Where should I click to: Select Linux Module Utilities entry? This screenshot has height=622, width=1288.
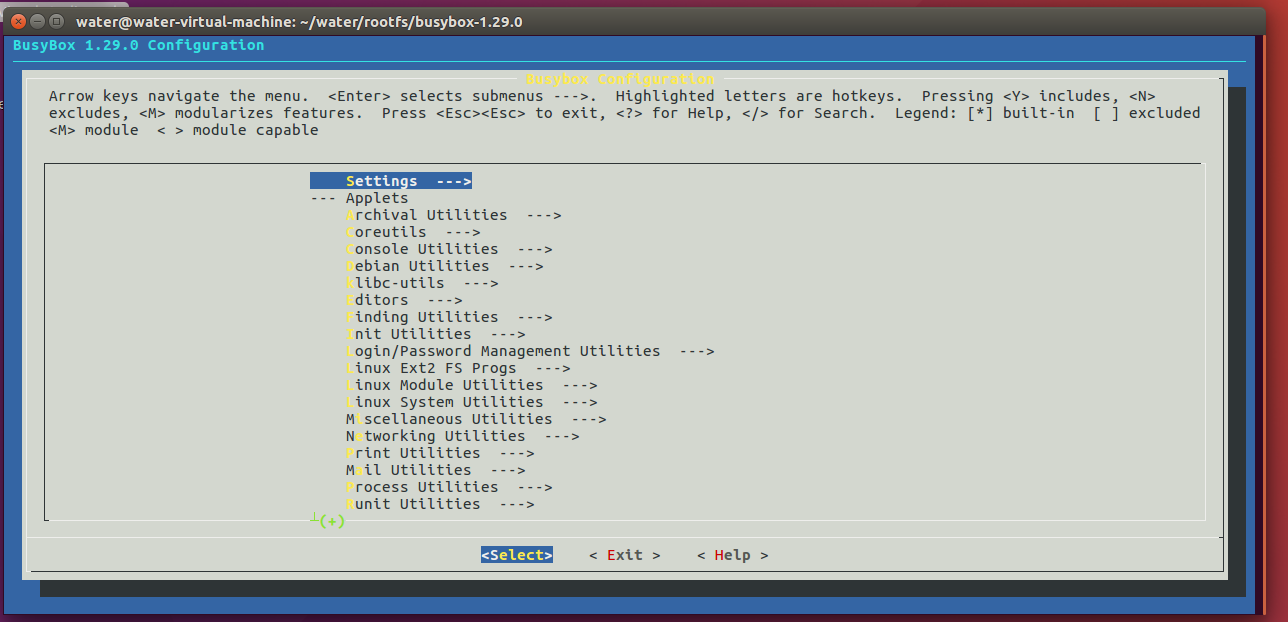pos(471,385)
